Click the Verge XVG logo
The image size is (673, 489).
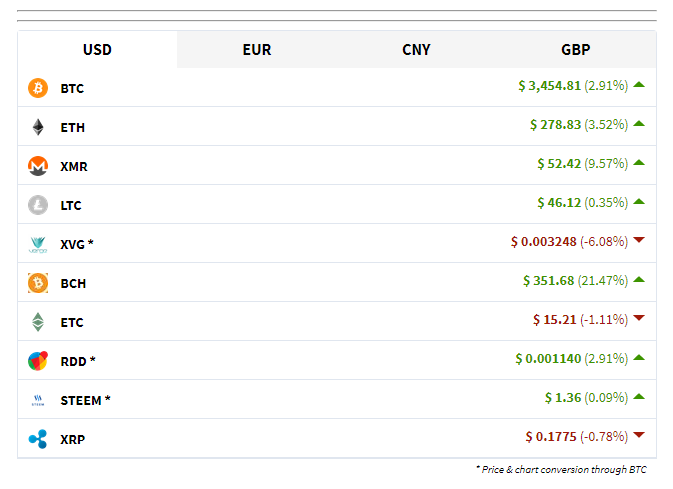(x=38, y=244)
